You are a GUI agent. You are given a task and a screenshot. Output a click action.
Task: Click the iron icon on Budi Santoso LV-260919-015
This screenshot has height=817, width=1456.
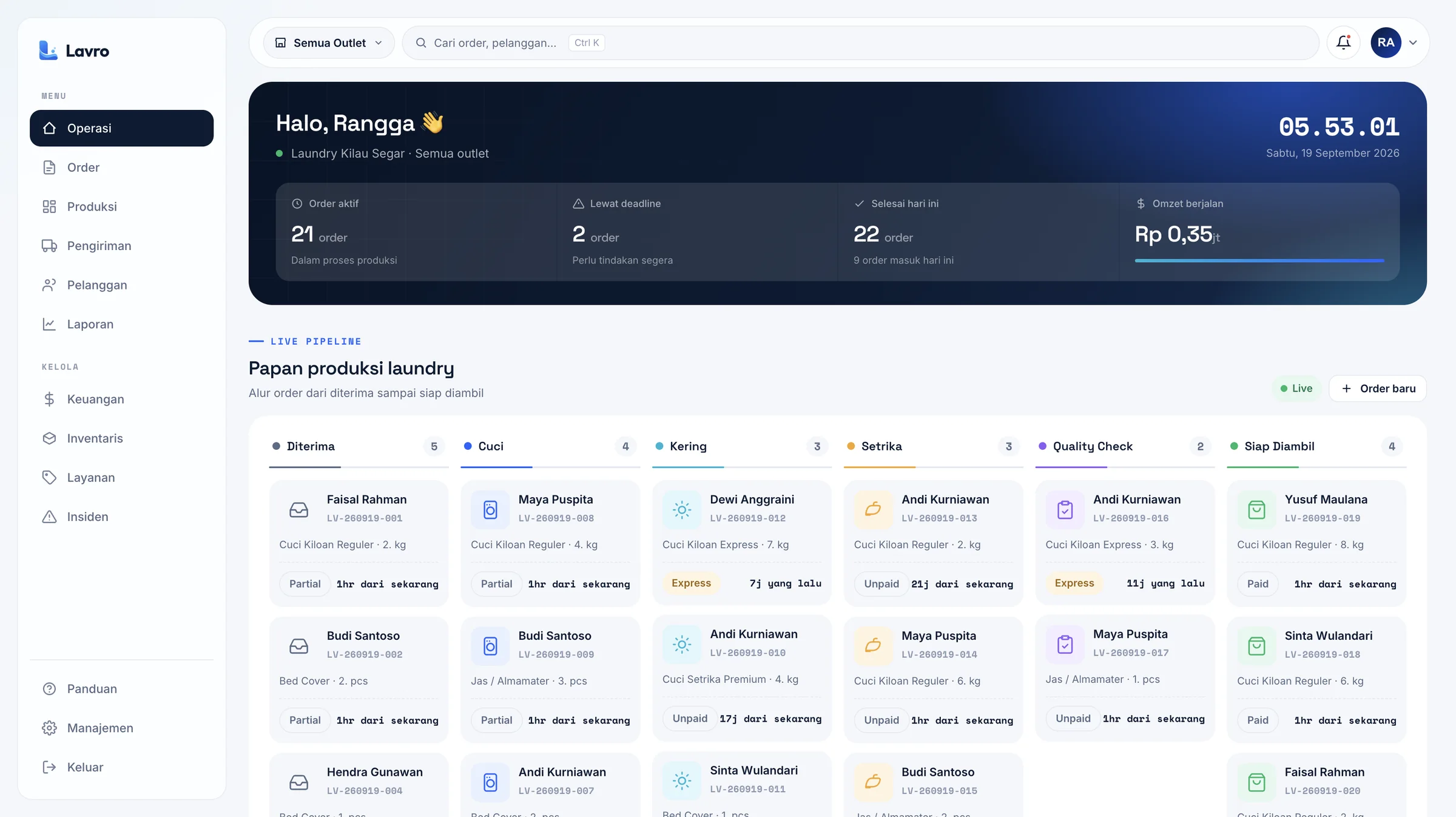[x=873, y=782]
